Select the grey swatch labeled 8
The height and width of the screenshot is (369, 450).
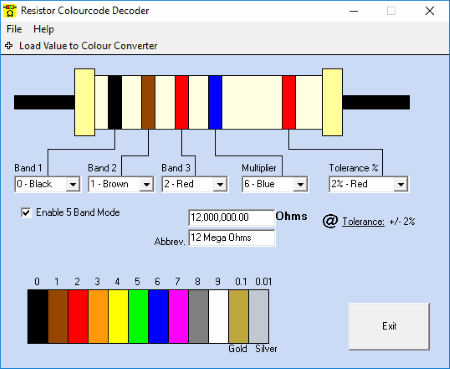(199, 316)
